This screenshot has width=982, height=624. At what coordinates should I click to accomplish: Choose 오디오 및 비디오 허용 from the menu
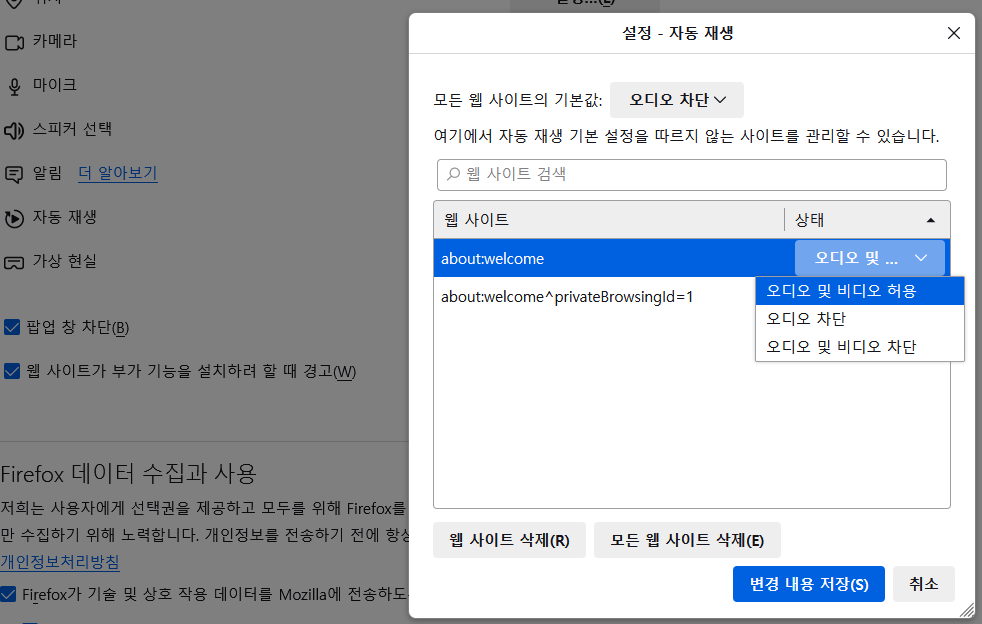coord(860,291)
